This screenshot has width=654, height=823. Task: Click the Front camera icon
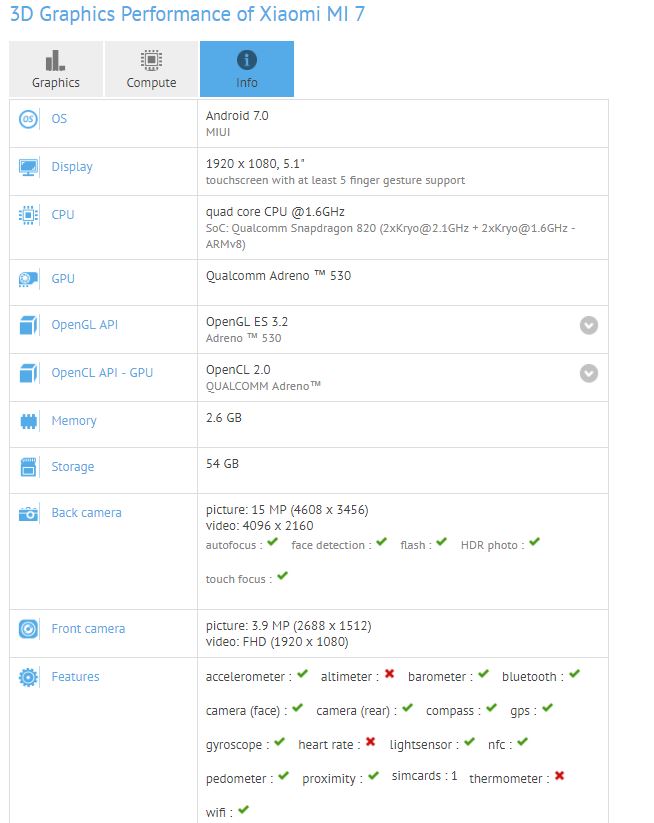29,629
